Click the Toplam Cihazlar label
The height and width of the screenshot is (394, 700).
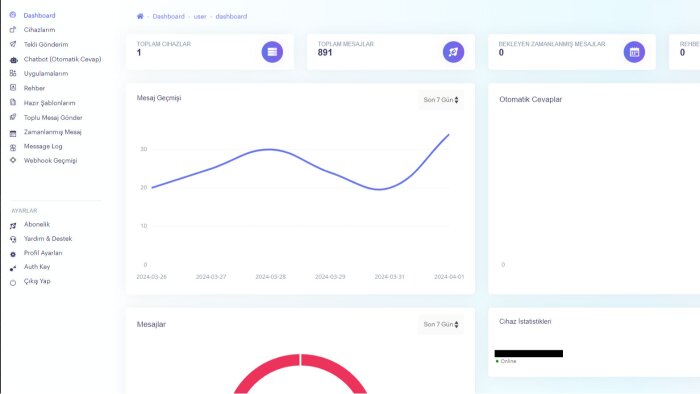[164, 44]
